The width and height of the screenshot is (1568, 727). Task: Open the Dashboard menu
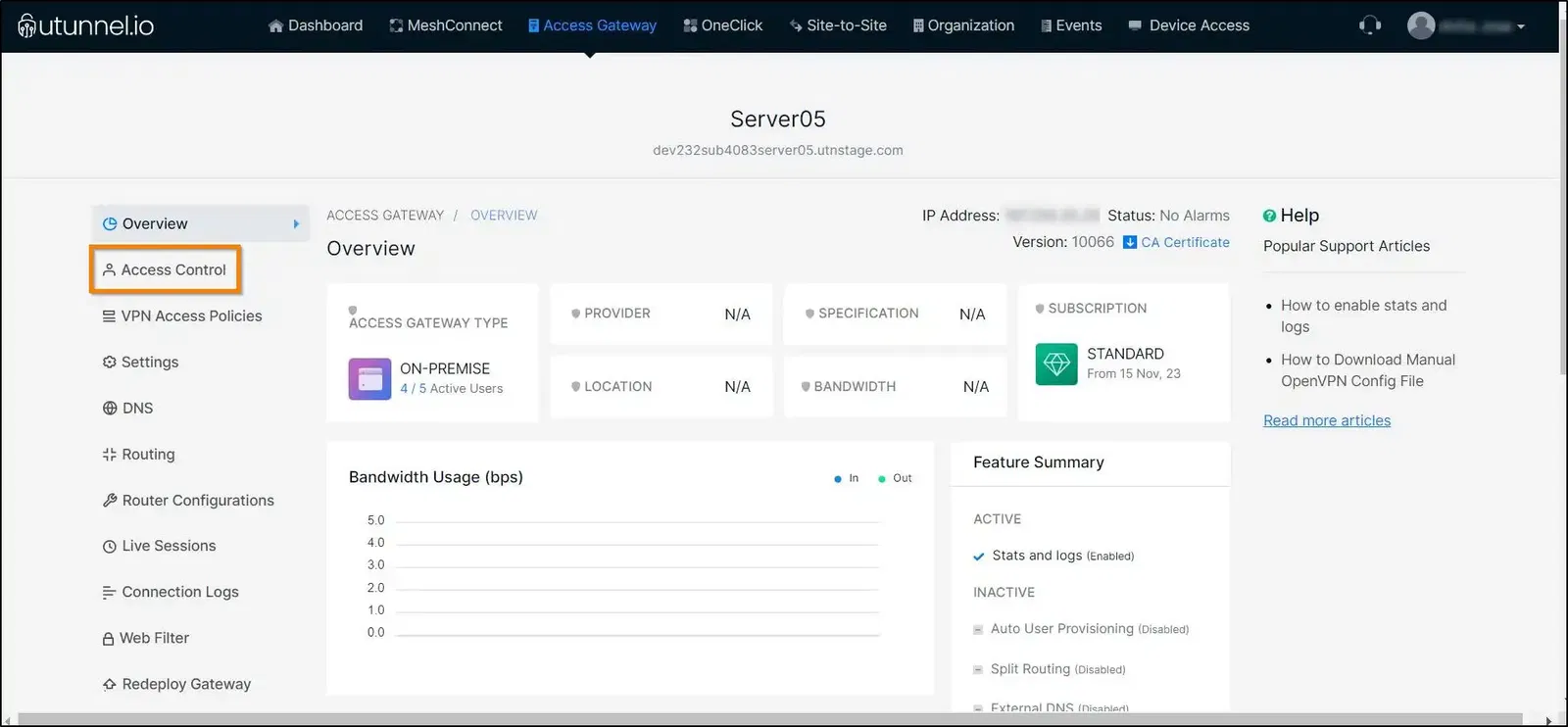pyautogui.click(x=316, y=25)
